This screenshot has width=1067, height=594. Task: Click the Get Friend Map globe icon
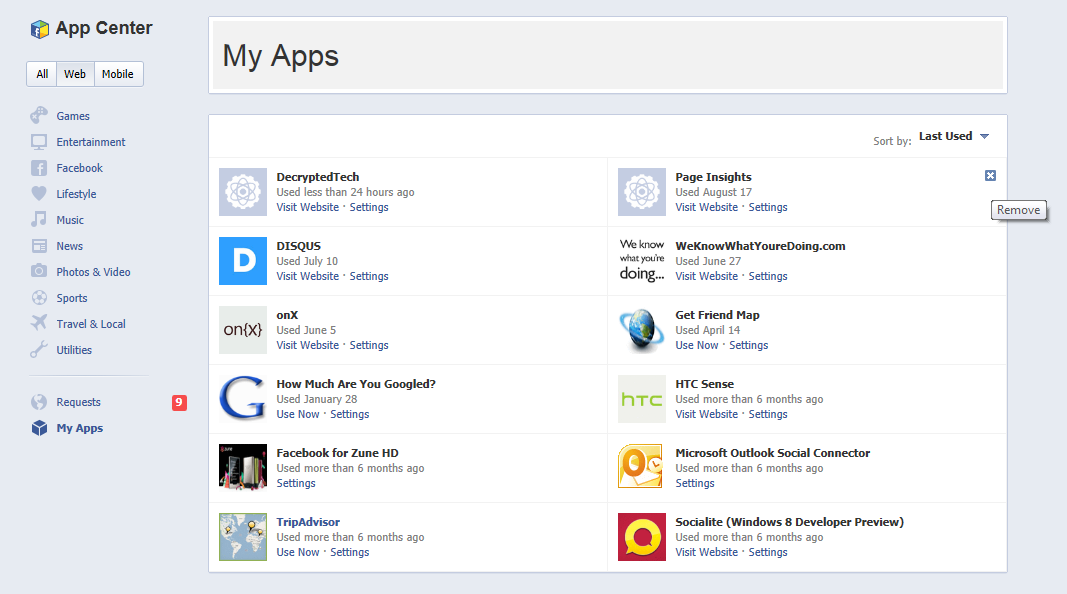[642, 330]
